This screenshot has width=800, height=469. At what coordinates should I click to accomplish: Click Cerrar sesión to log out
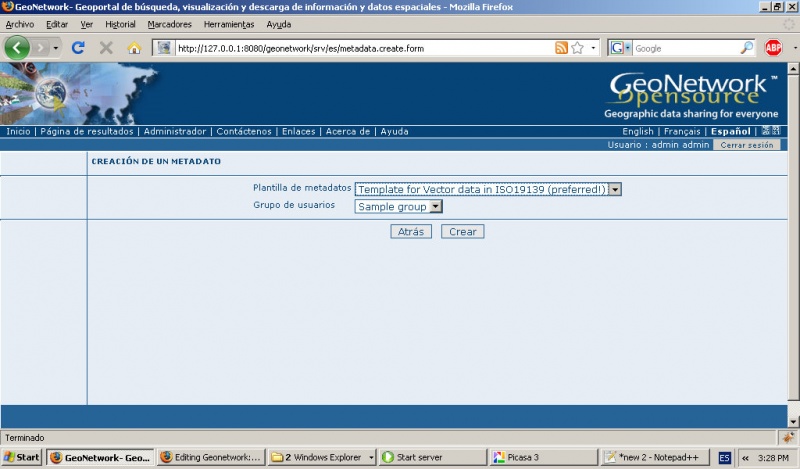pyautogui.click(x=745, y=145)
